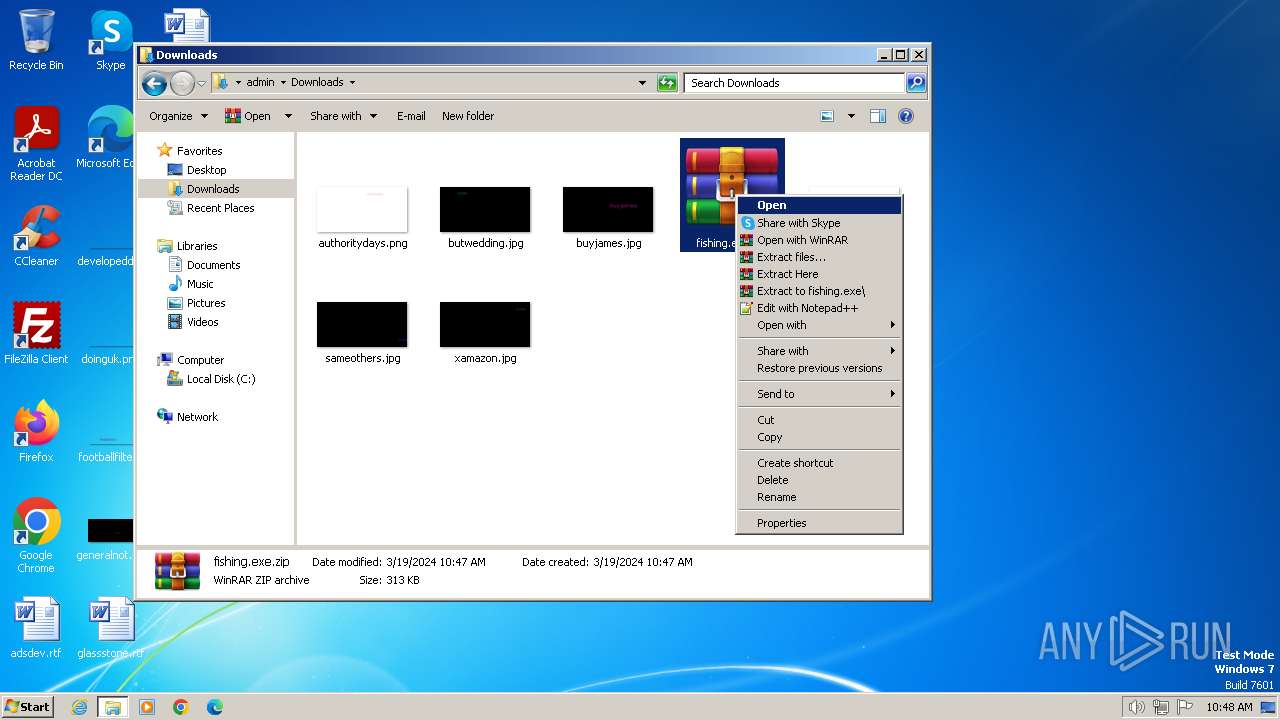Click the Start button
This screenshot has width=1280, height=720.
click(x=28, y=707)
